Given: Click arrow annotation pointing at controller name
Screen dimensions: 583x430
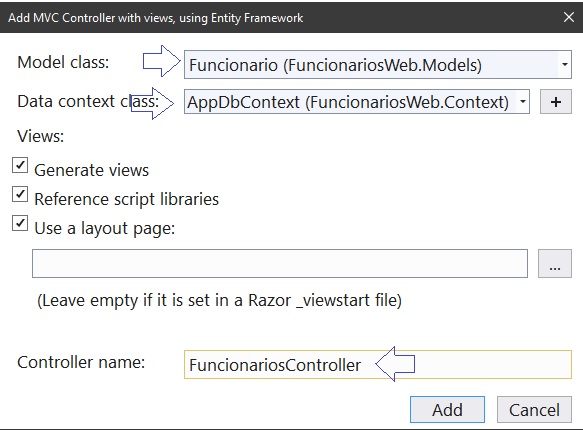Looking at the screenshot, I should (395, 364).
